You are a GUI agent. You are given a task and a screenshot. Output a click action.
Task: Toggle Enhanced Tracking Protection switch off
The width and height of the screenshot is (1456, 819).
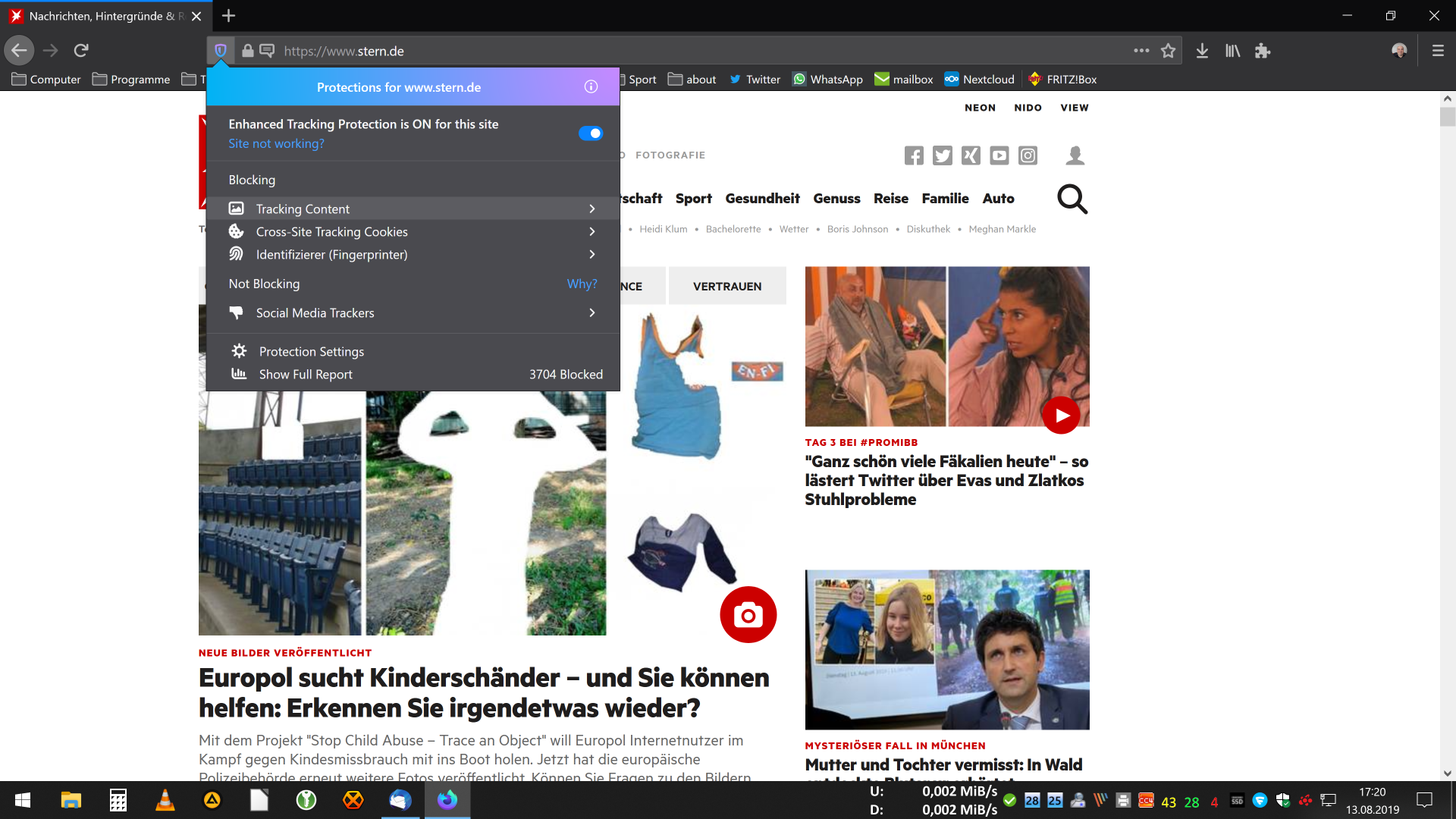tap(590, 133)
